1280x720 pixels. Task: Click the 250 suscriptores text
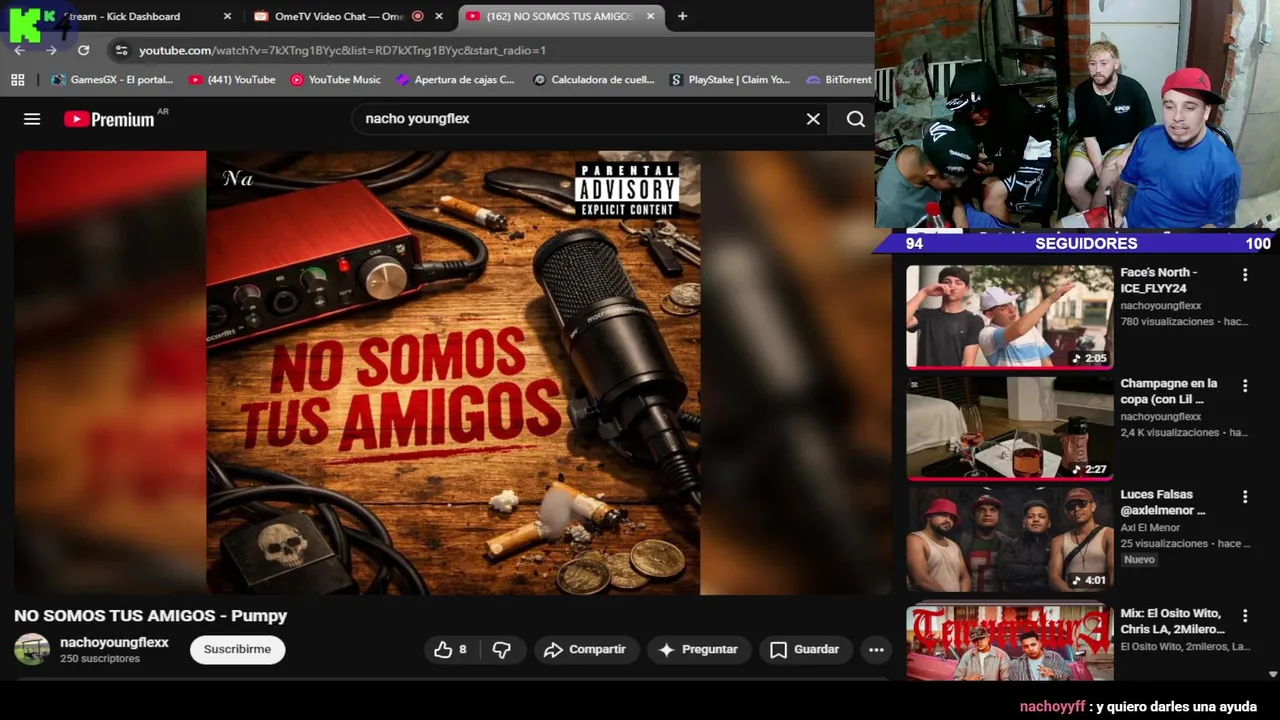(x=99, y=659)
